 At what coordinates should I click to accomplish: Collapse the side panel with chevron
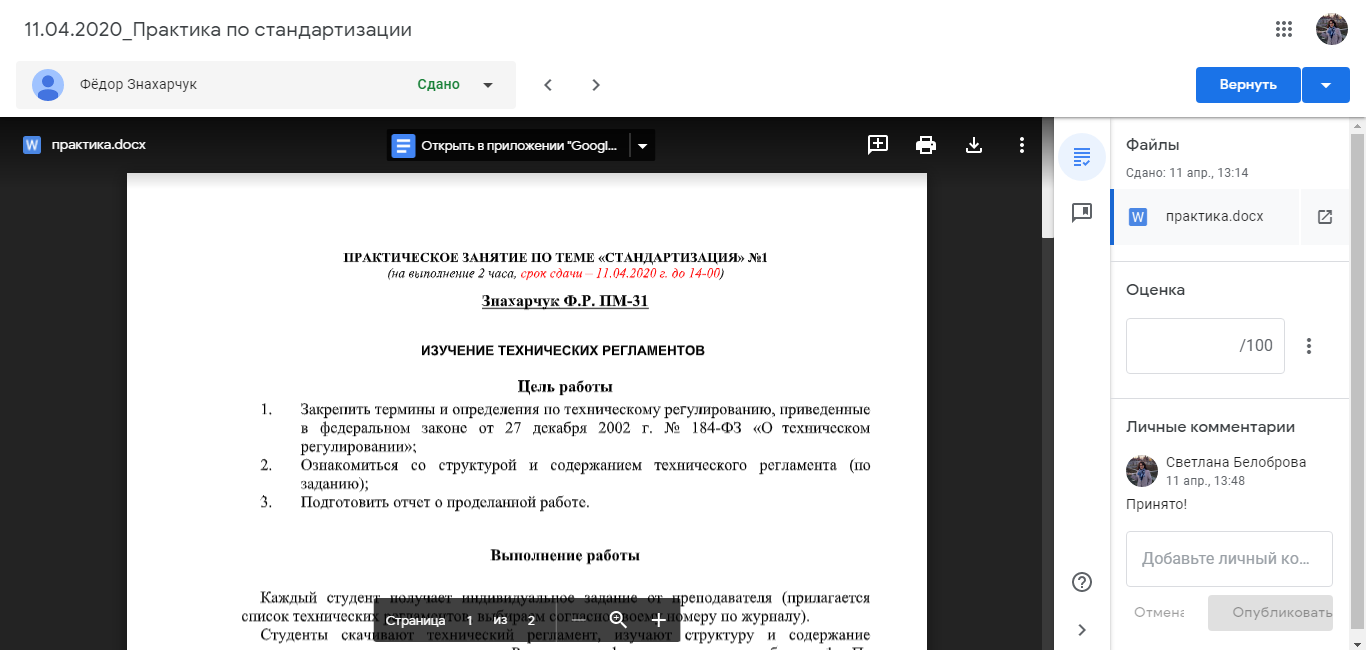1081,629
